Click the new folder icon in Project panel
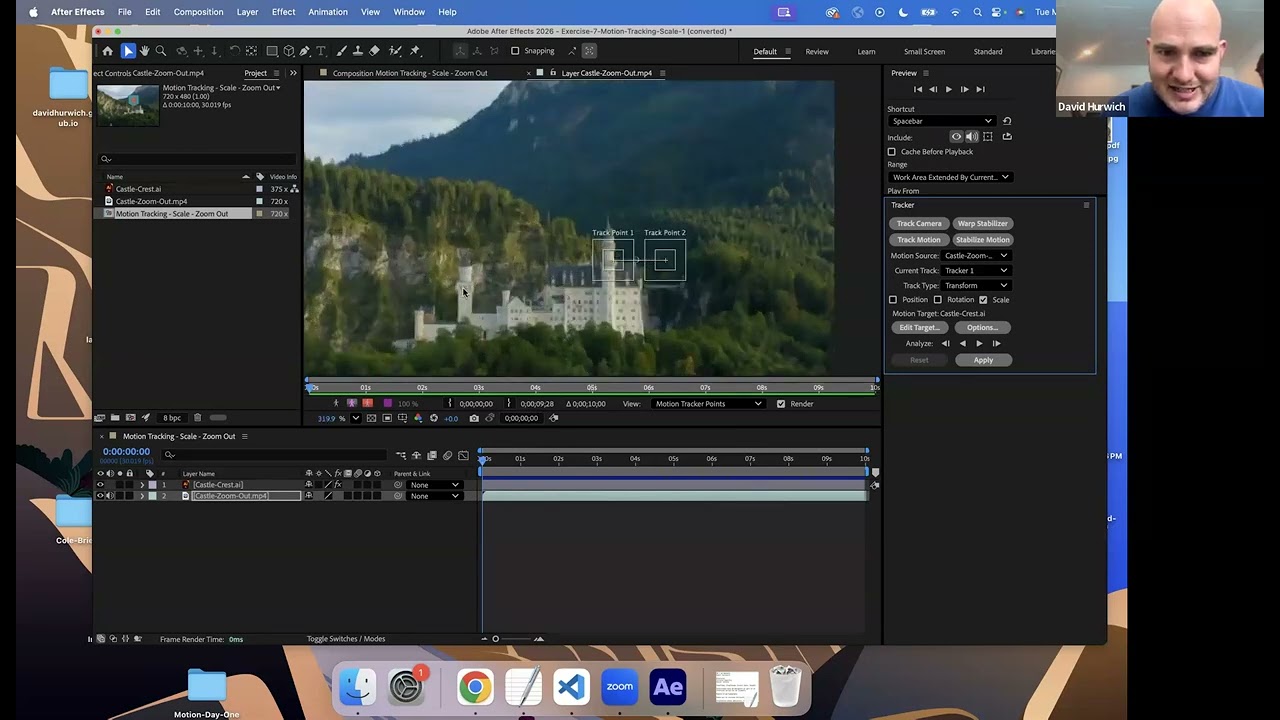The height and width of the screenshot is (720, 1280). 115,417
